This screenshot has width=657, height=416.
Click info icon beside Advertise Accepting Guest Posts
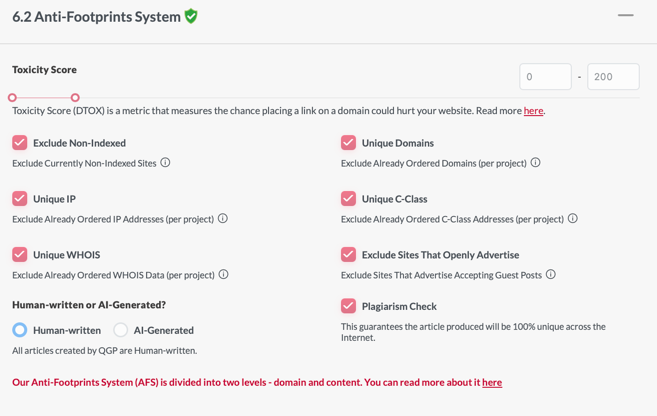tap(551, 274)
